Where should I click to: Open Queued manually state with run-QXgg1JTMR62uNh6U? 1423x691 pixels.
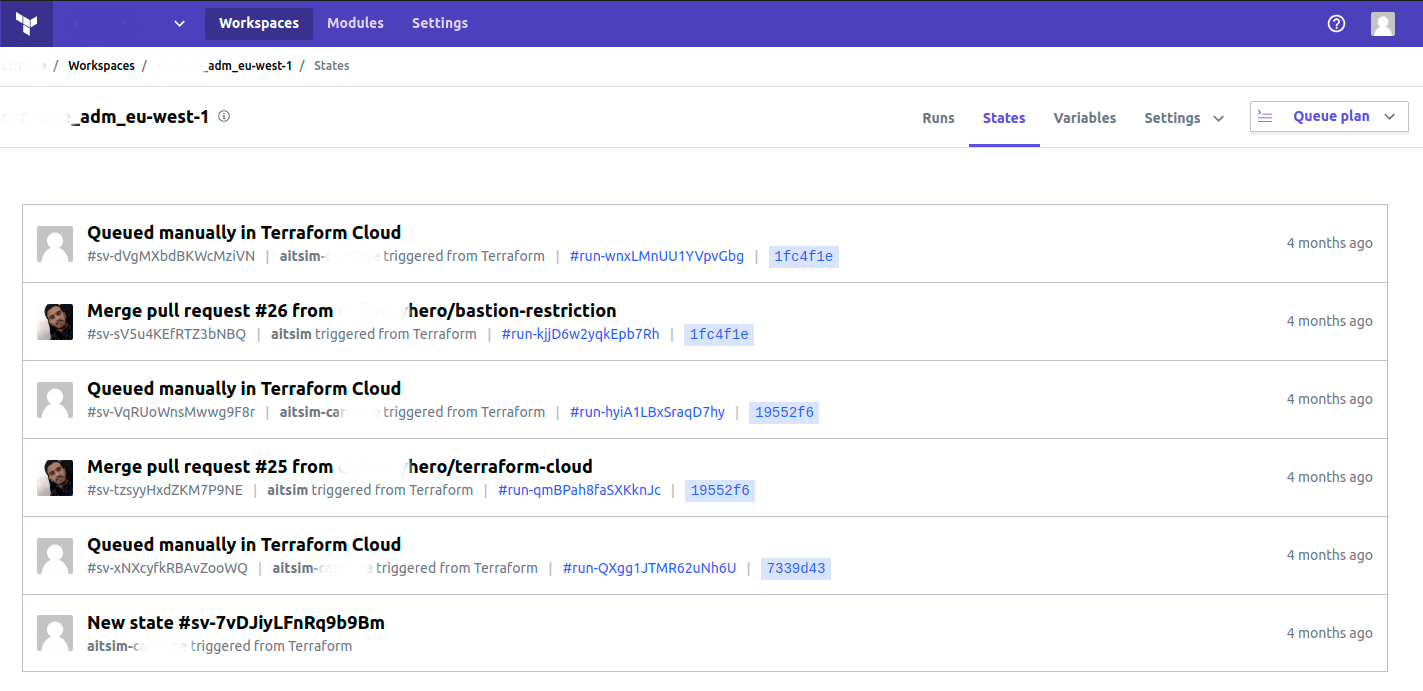244,545
